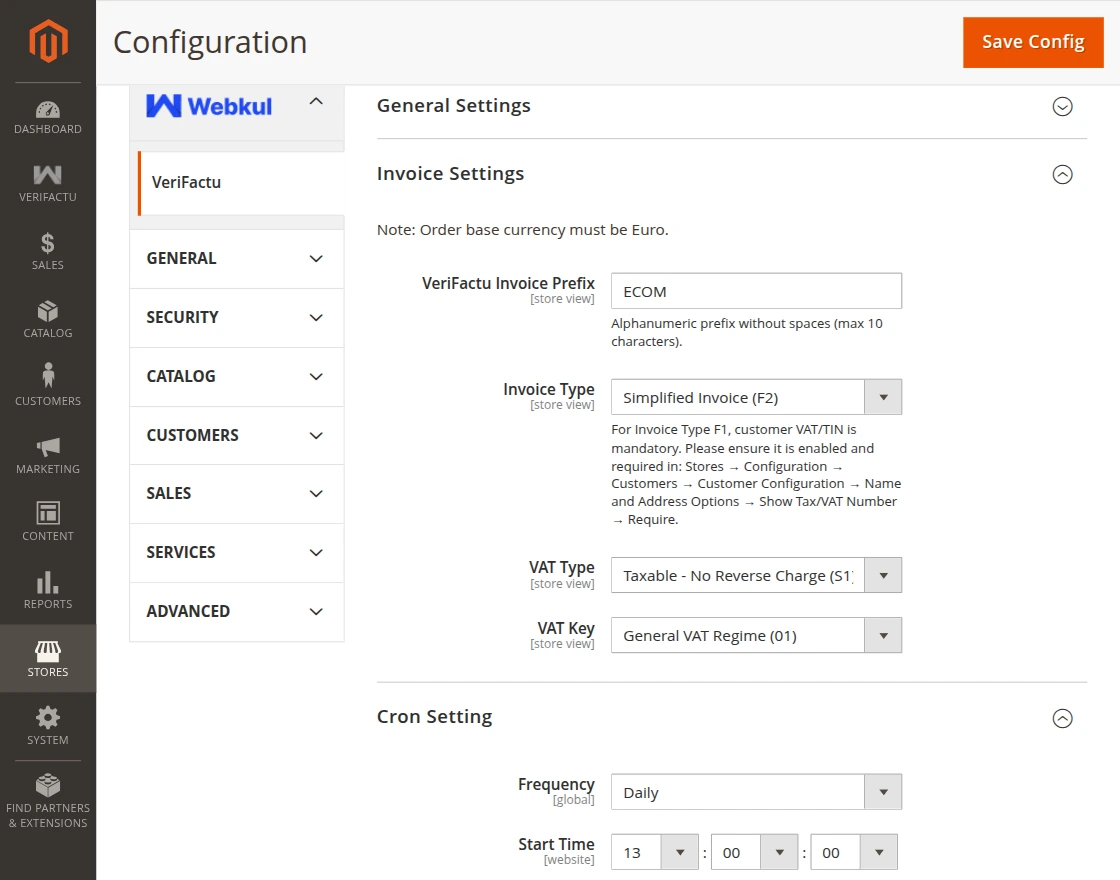
Task: Open the Sales section in sidebar
Action: coord(47,250)
